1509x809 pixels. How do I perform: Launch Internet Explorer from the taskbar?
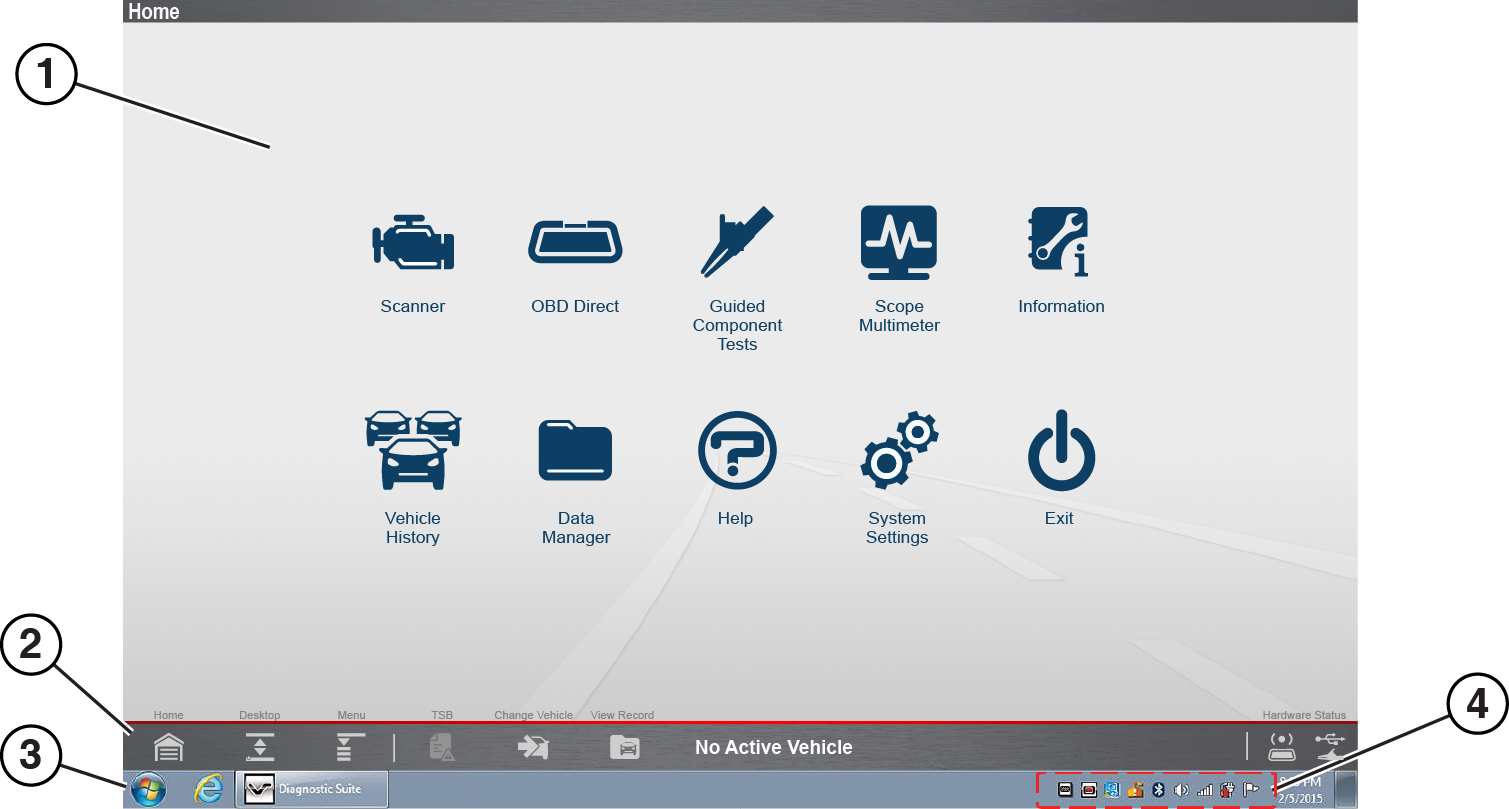click(209, 790)
